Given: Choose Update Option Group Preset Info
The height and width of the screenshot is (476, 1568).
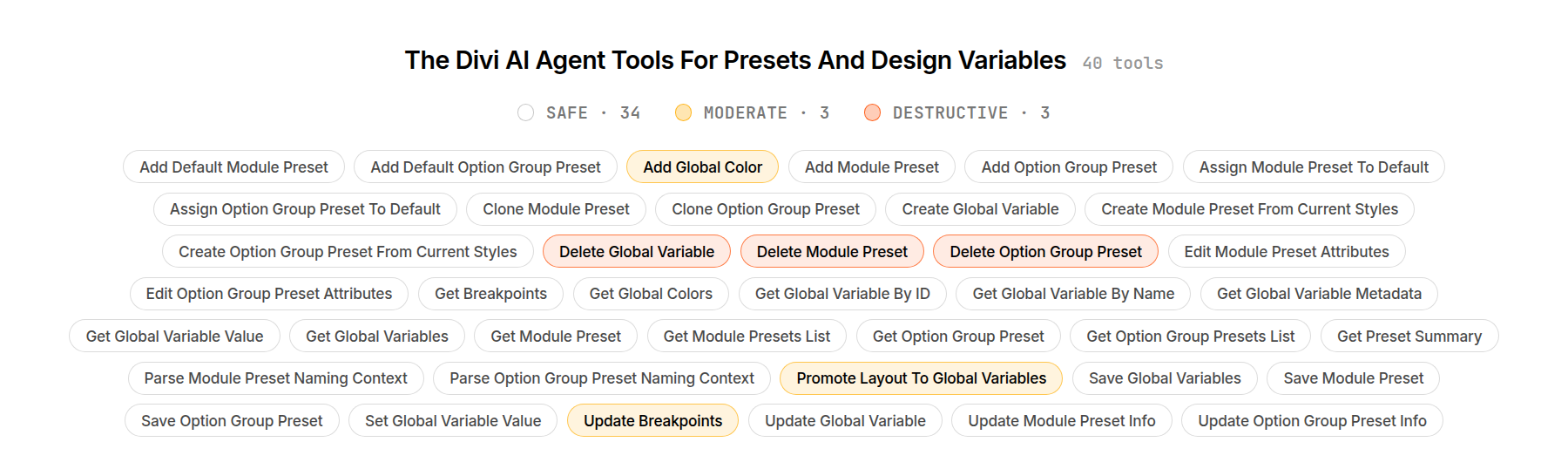Looking at the screenshot, I should coord(1312,421).
